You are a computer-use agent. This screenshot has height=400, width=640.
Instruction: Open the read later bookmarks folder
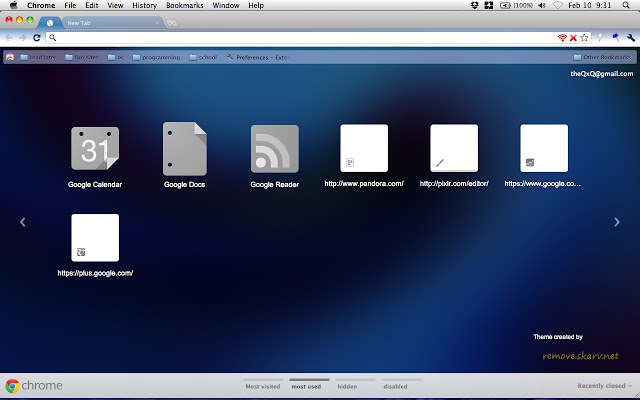click(x=38, y=57)
